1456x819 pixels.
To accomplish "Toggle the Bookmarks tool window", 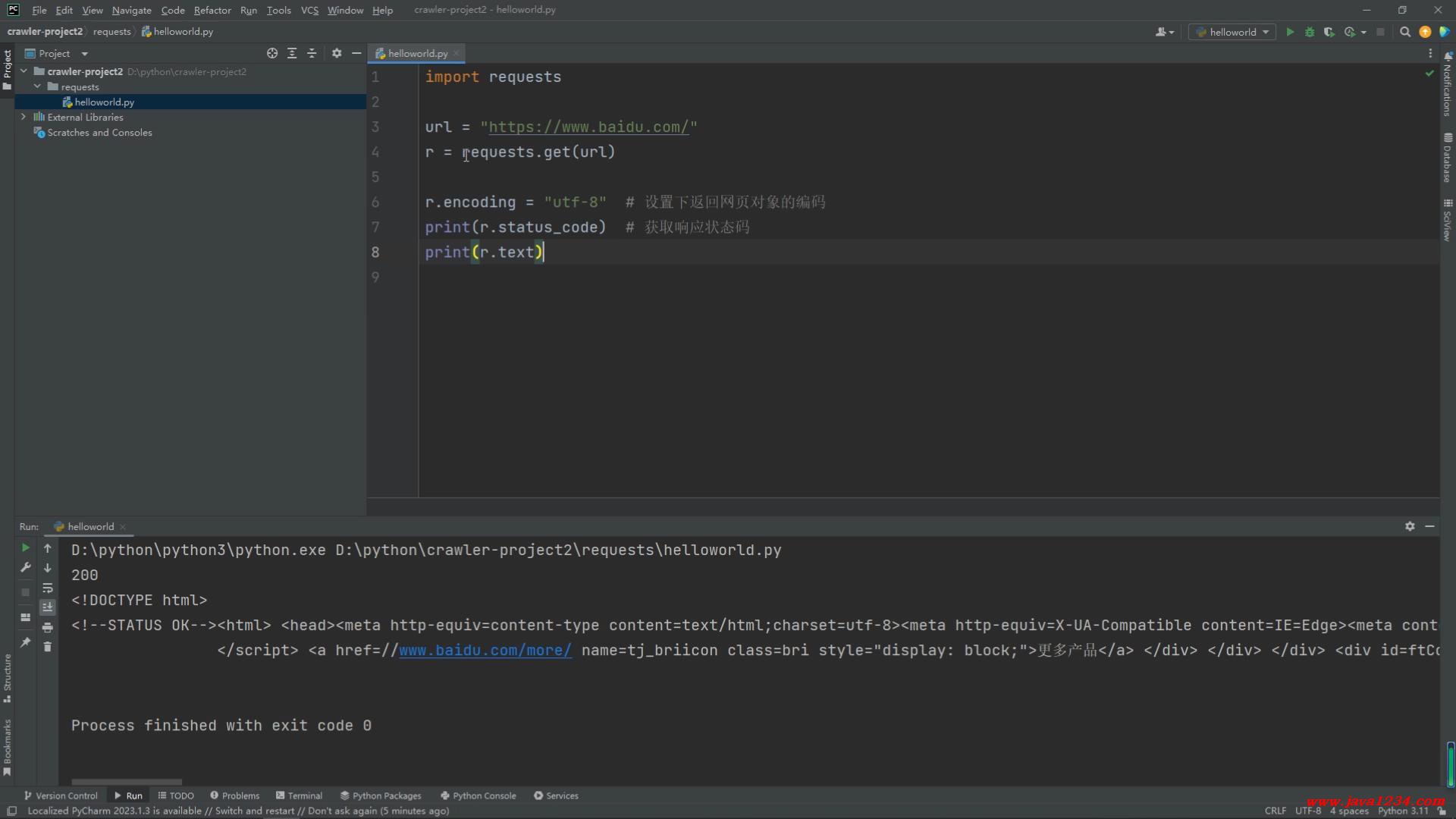I will click(x=7, y=747).
